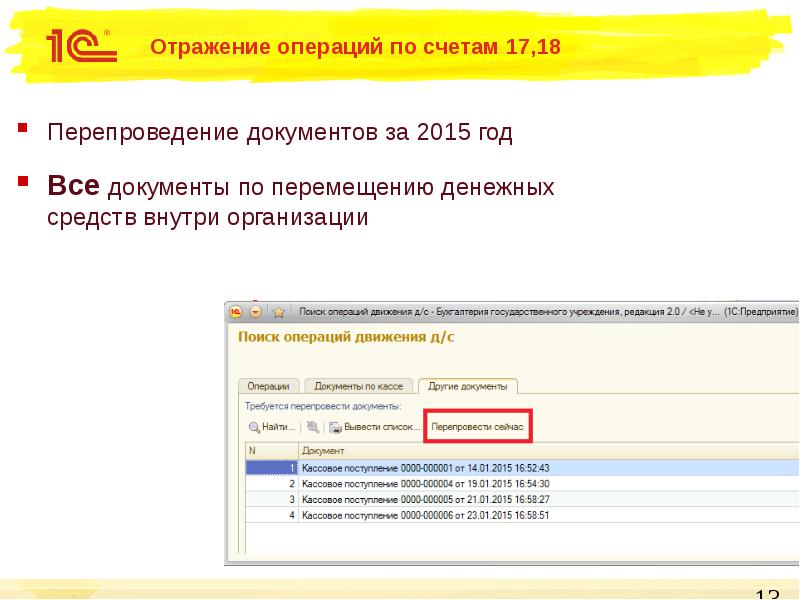
Task: Open the round dropdown menu button in title bar
Action: 256,312
